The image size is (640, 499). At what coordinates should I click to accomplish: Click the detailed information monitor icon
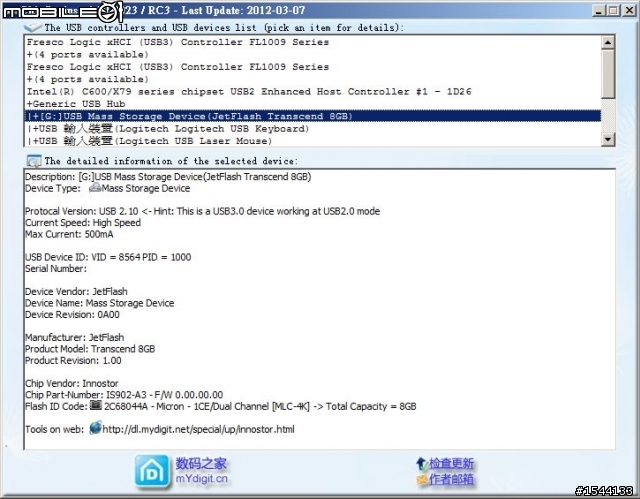[33, 161]
